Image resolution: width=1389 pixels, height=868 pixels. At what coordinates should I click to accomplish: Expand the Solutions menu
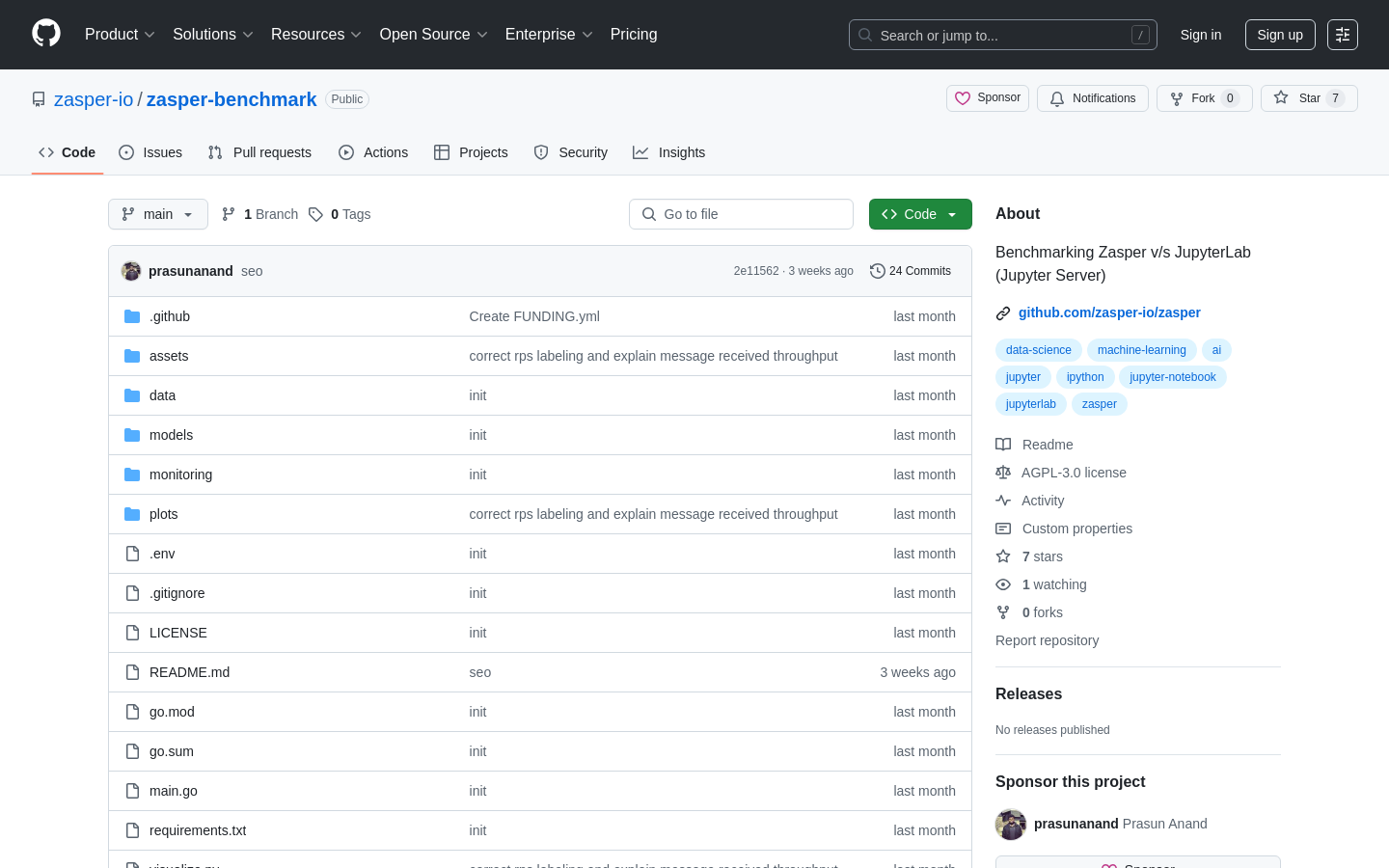tap(213, 35)
